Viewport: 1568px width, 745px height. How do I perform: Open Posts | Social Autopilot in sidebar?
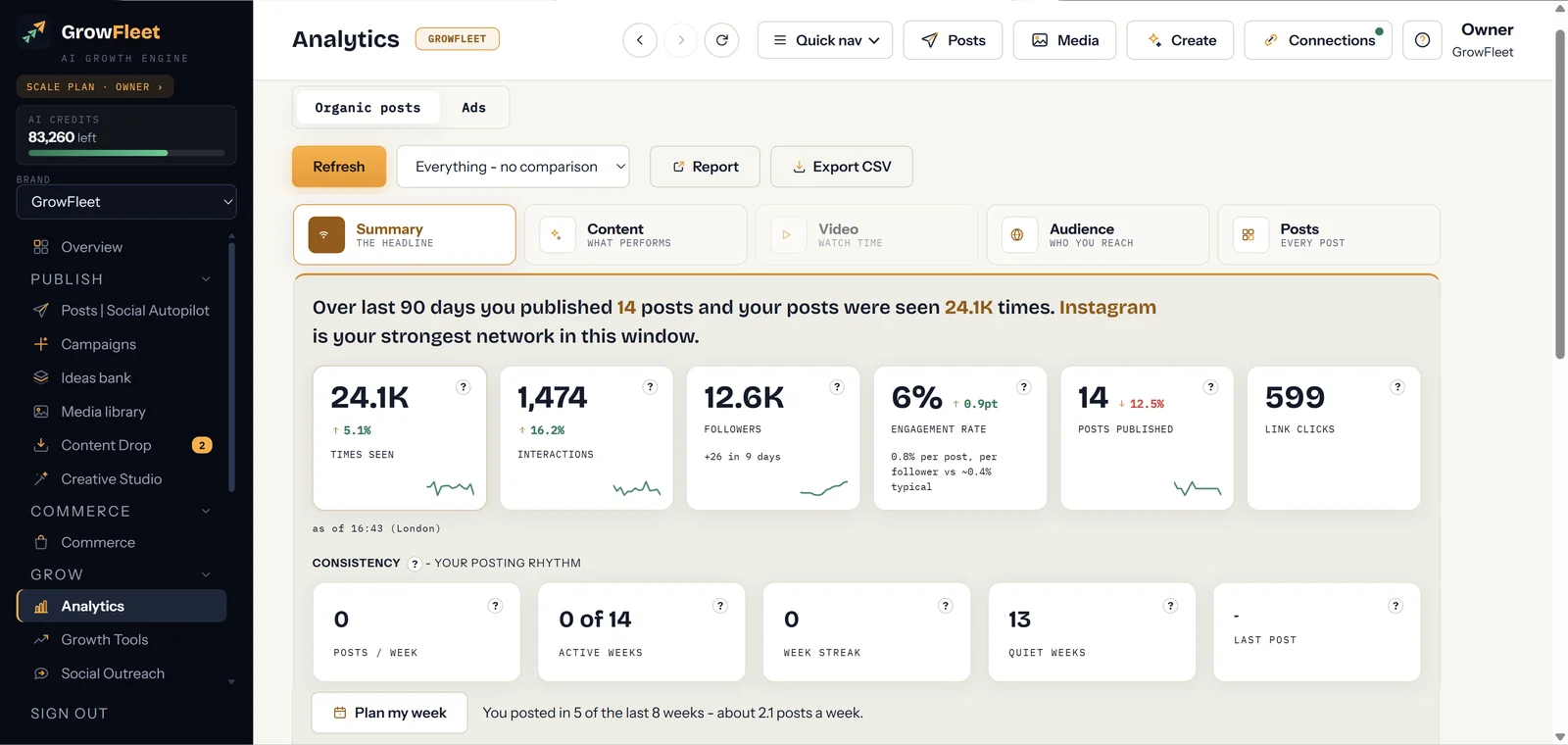pyautogui.click(x=122, y=311)
